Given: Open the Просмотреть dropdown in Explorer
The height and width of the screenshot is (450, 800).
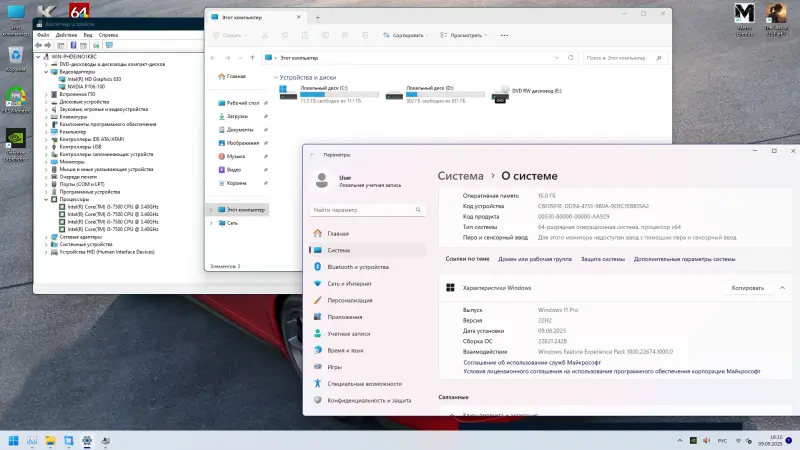Looking at the screenshot, I should click(x=464, y=35).
